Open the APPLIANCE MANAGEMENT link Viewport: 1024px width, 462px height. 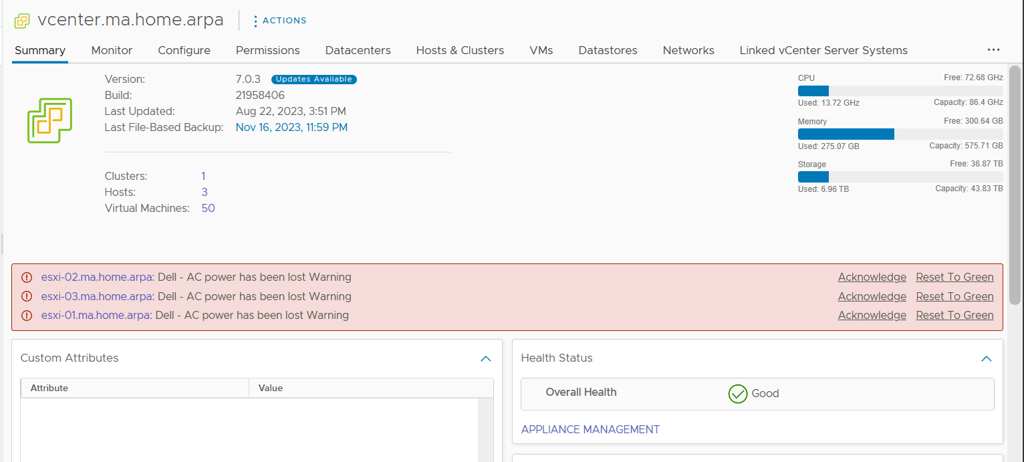[x=590, y=429]
